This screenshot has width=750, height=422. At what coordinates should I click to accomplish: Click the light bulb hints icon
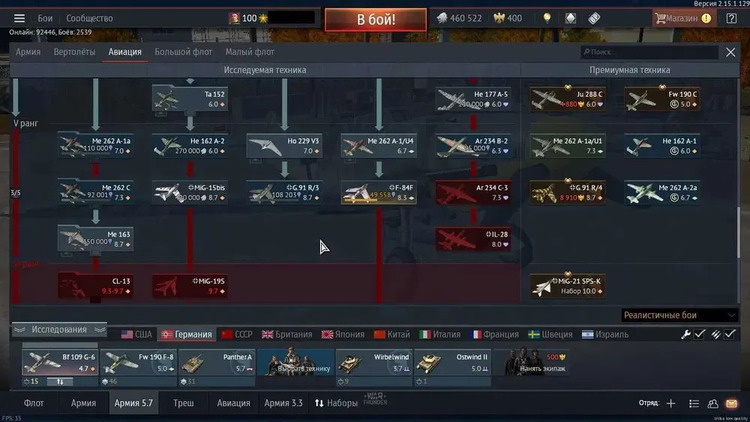[x=547, y=18]
